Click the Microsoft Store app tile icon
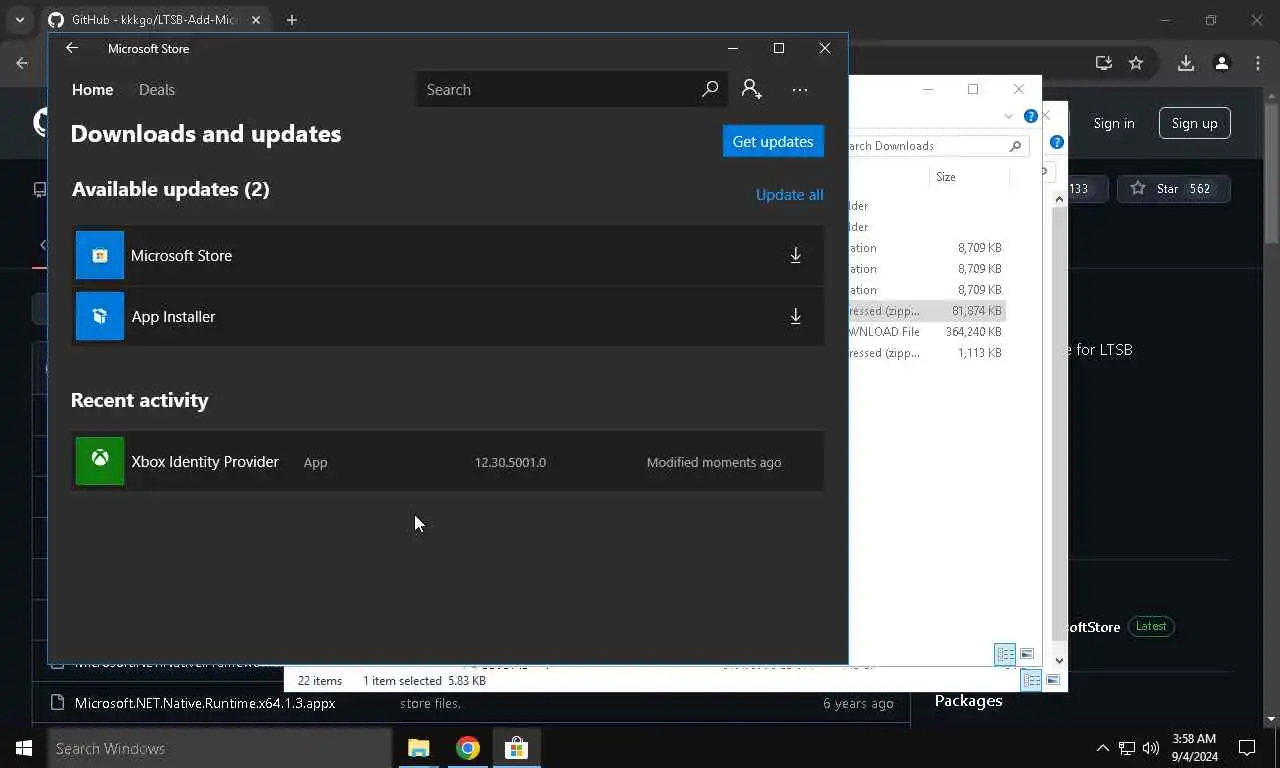This screenshot has height=768, width=1280. (100, 255)
